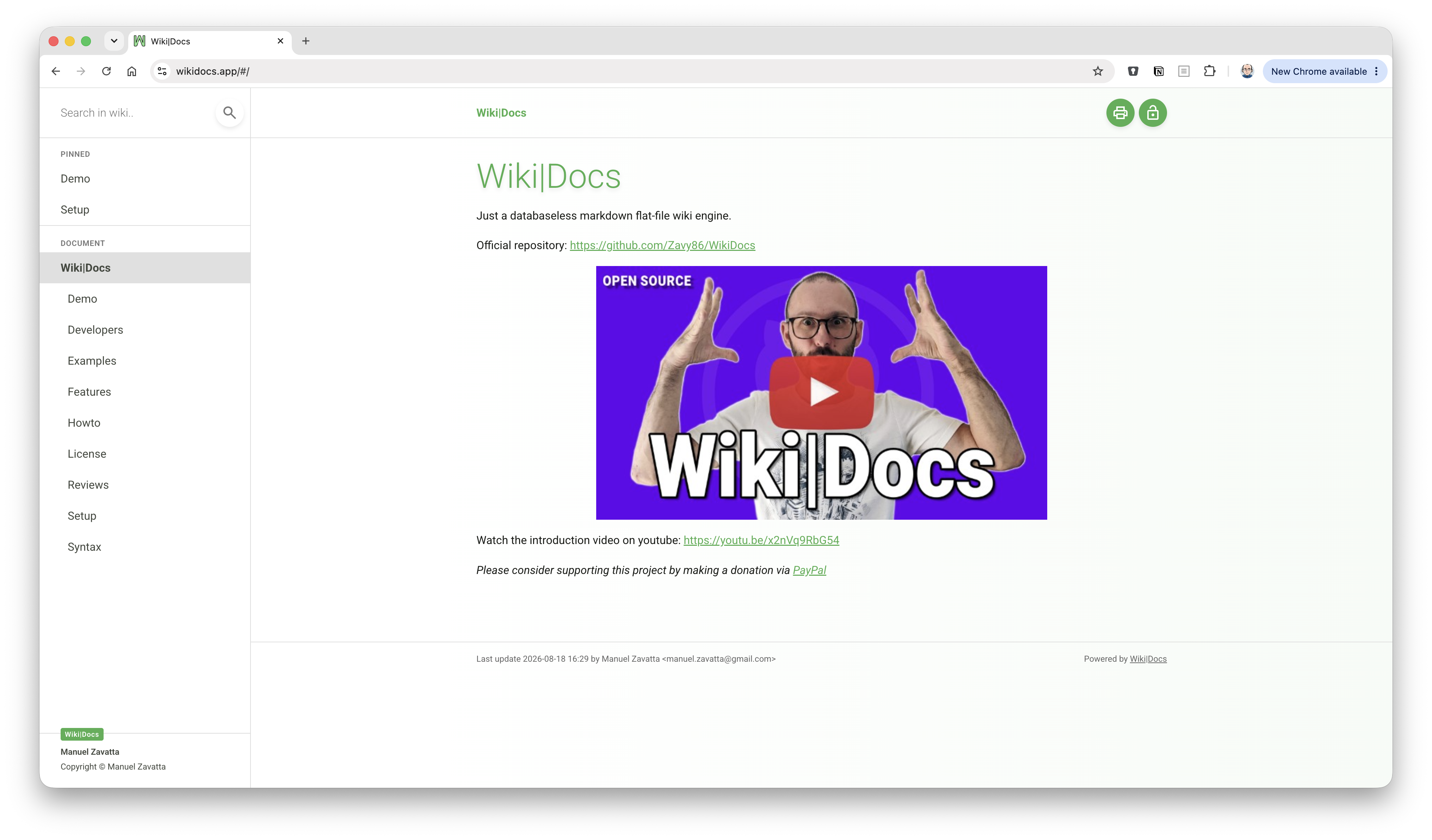The width and height of the screenshot is (1432, 840).
Task: Open the License page in sidebar
Action: (145, 453)
